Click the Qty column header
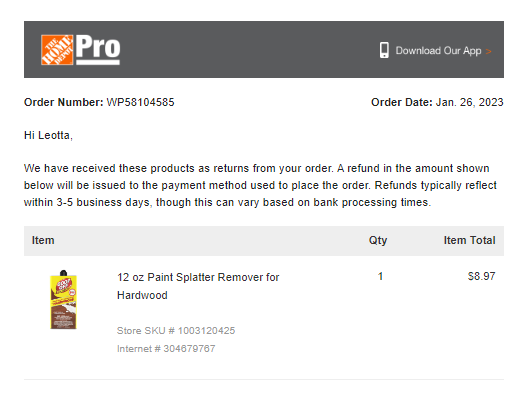 (x=378, y=240)
